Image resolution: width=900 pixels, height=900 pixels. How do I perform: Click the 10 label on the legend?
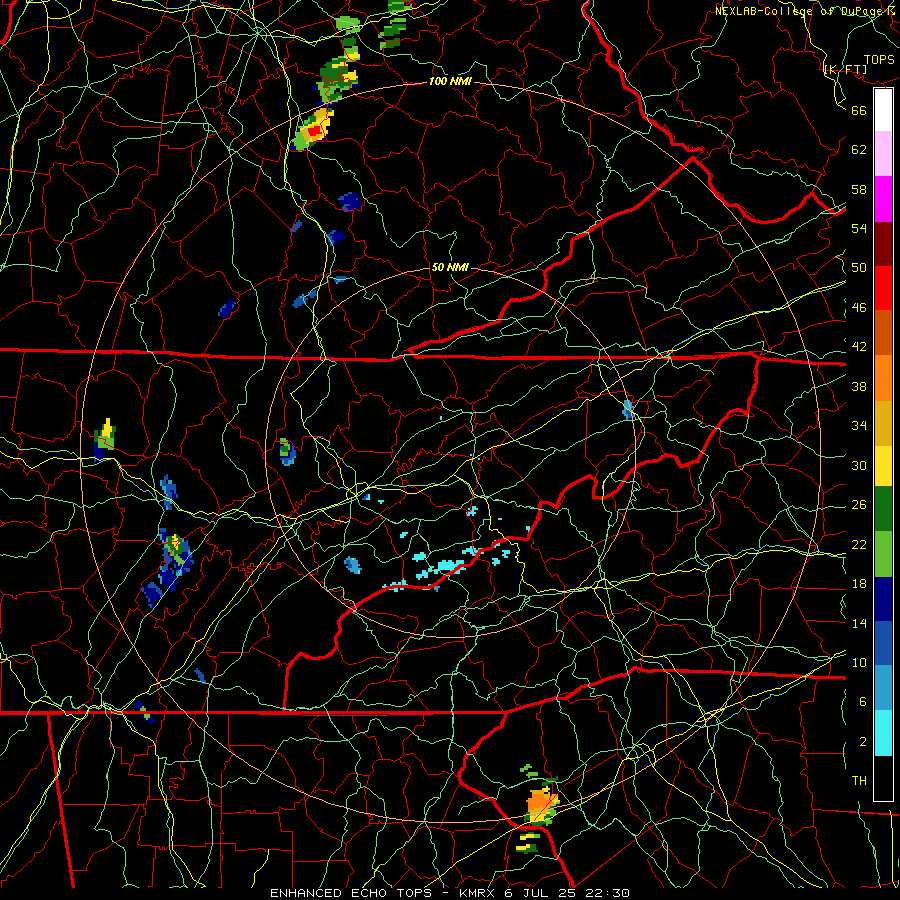(859, 662)
